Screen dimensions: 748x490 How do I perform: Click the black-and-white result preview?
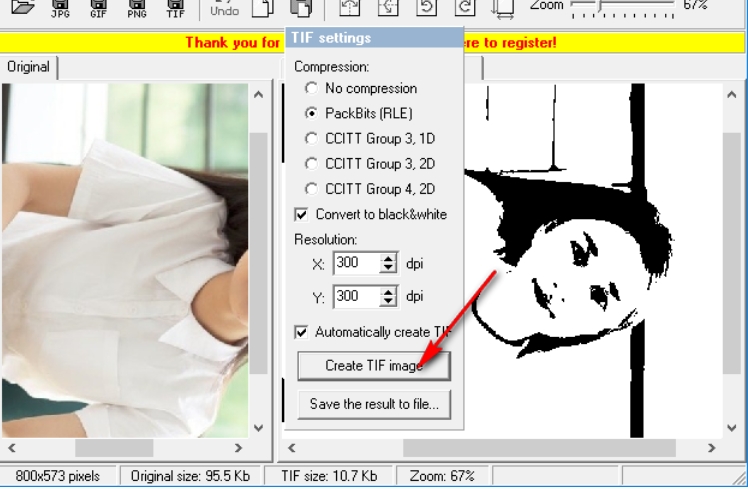(593, 261)
